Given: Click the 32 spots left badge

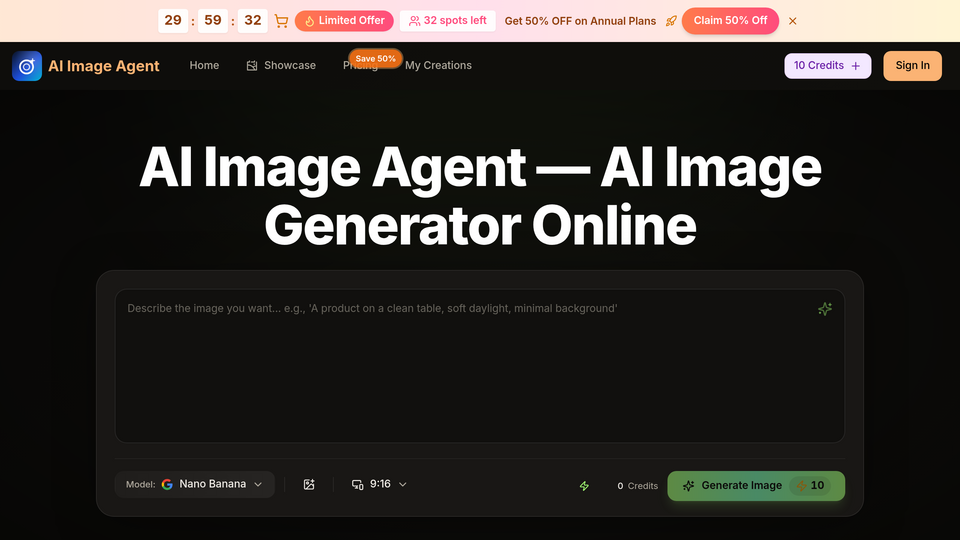Looking at the screenshot, I should [448, 21].
